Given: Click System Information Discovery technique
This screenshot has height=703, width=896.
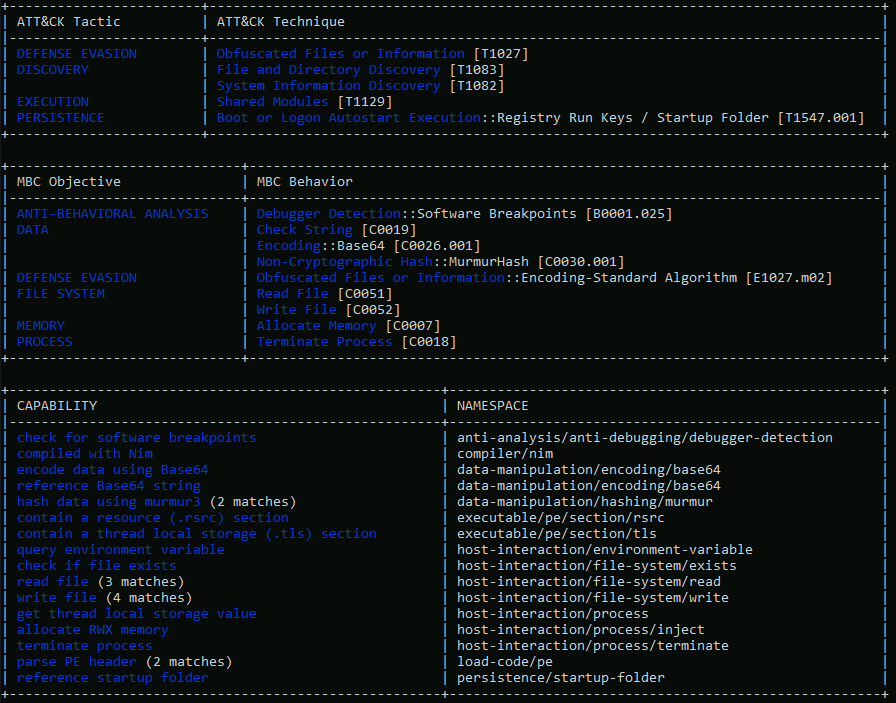Looking at the screenshot, I should pyautogui.click(x=329, y=86).
